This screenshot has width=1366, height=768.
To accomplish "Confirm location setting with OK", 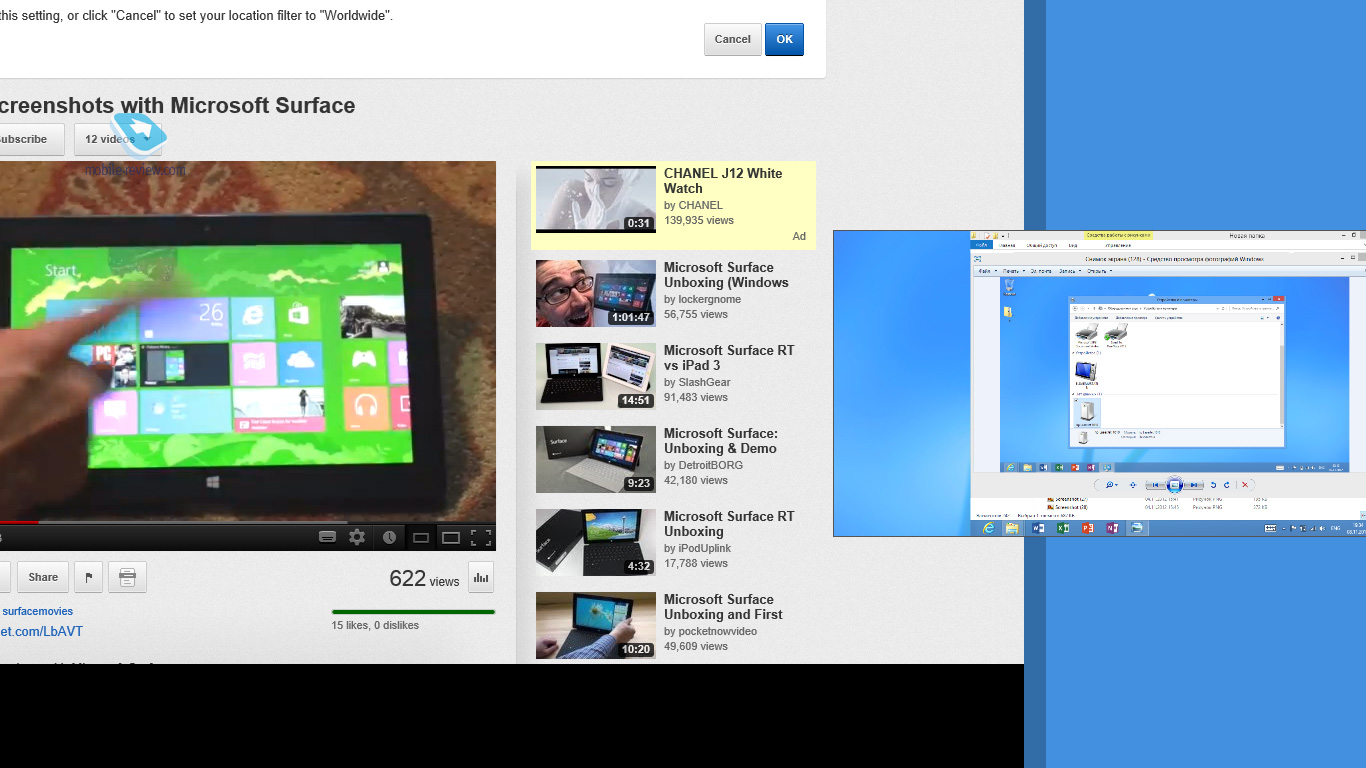I will click(x=784, y=39).
